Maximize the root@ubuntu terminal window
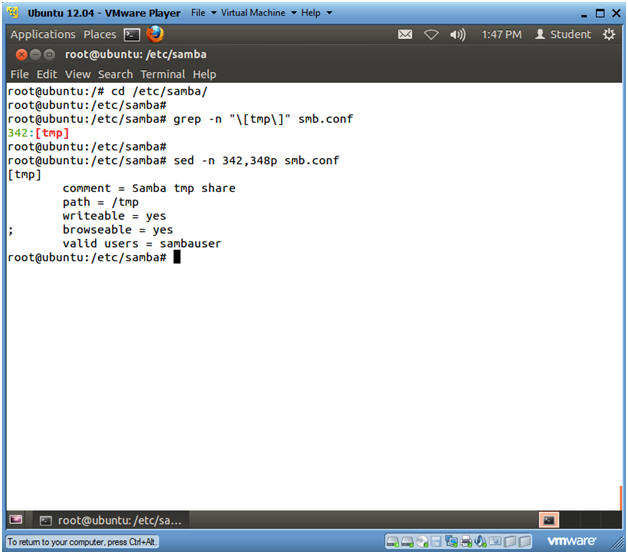 pyautogui.click(x=49, y=54)
